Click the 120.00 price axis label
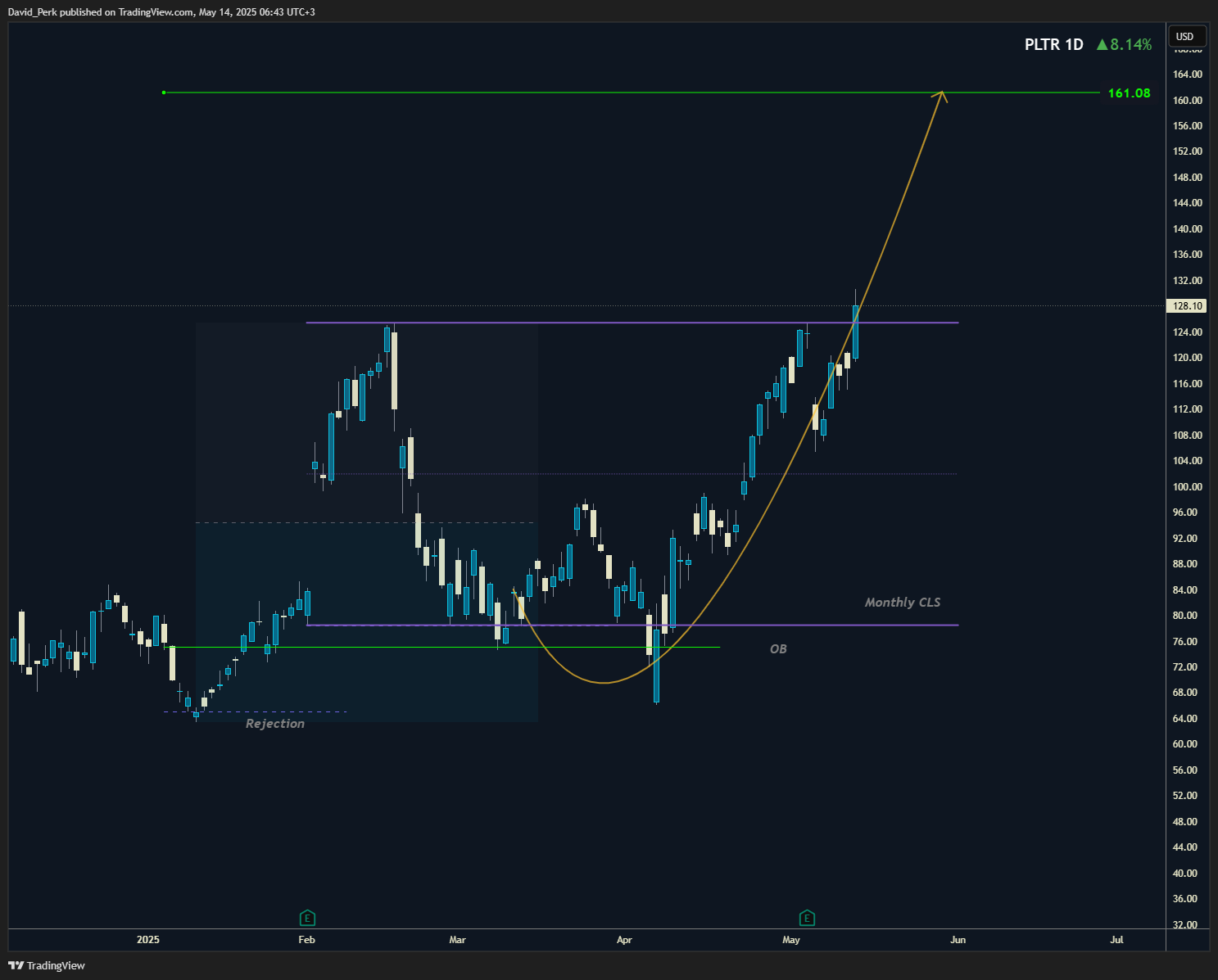The image size is (1218, 980). pyautogui.click(x=1187, y=358)
